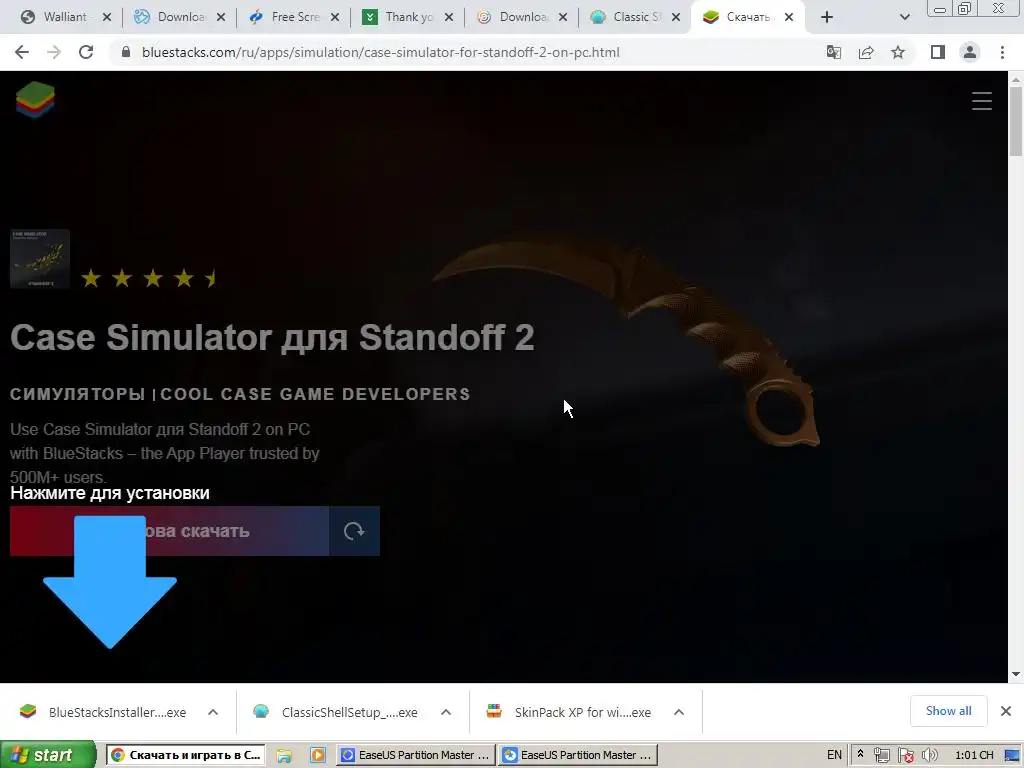This screenshot has width=1024, height=768.
Task: Close the Walliant tab
Action: [107, 17]
